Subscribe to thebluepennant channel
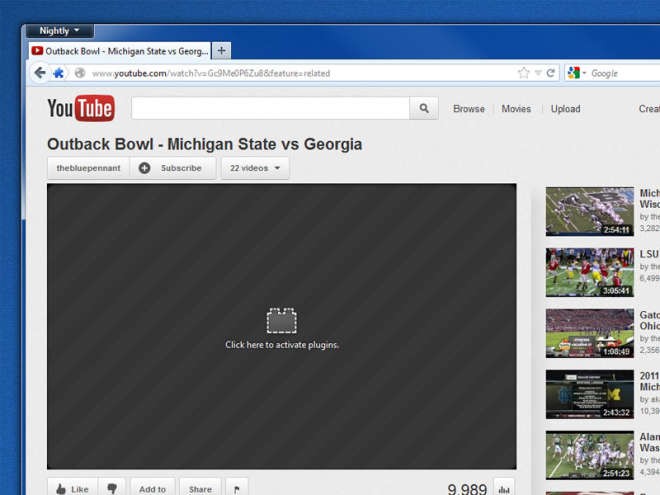This screenshot has height=495, width=660. pos(173,168)
